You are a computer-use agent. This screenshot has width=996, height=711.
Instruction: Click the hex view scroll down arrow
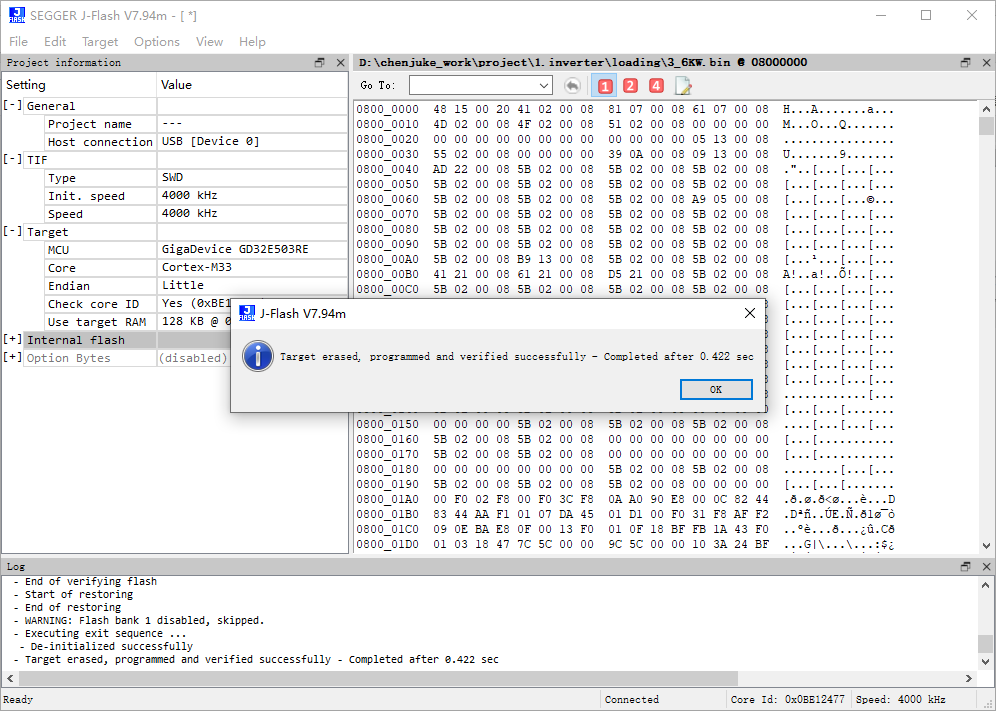click(x=986, y=545)
